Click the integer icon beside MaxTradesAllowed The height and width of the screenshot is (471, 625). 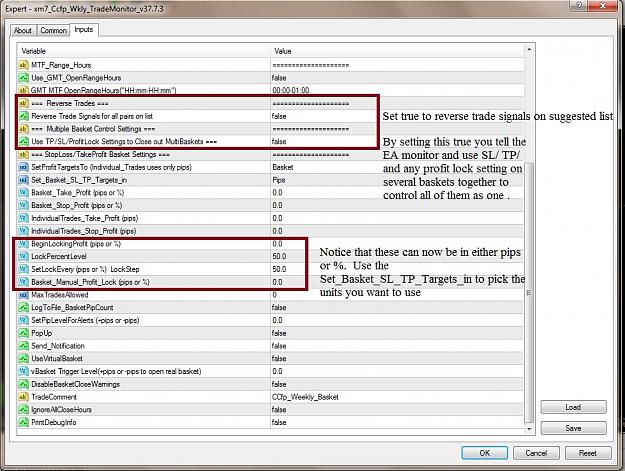coord(24,294)
